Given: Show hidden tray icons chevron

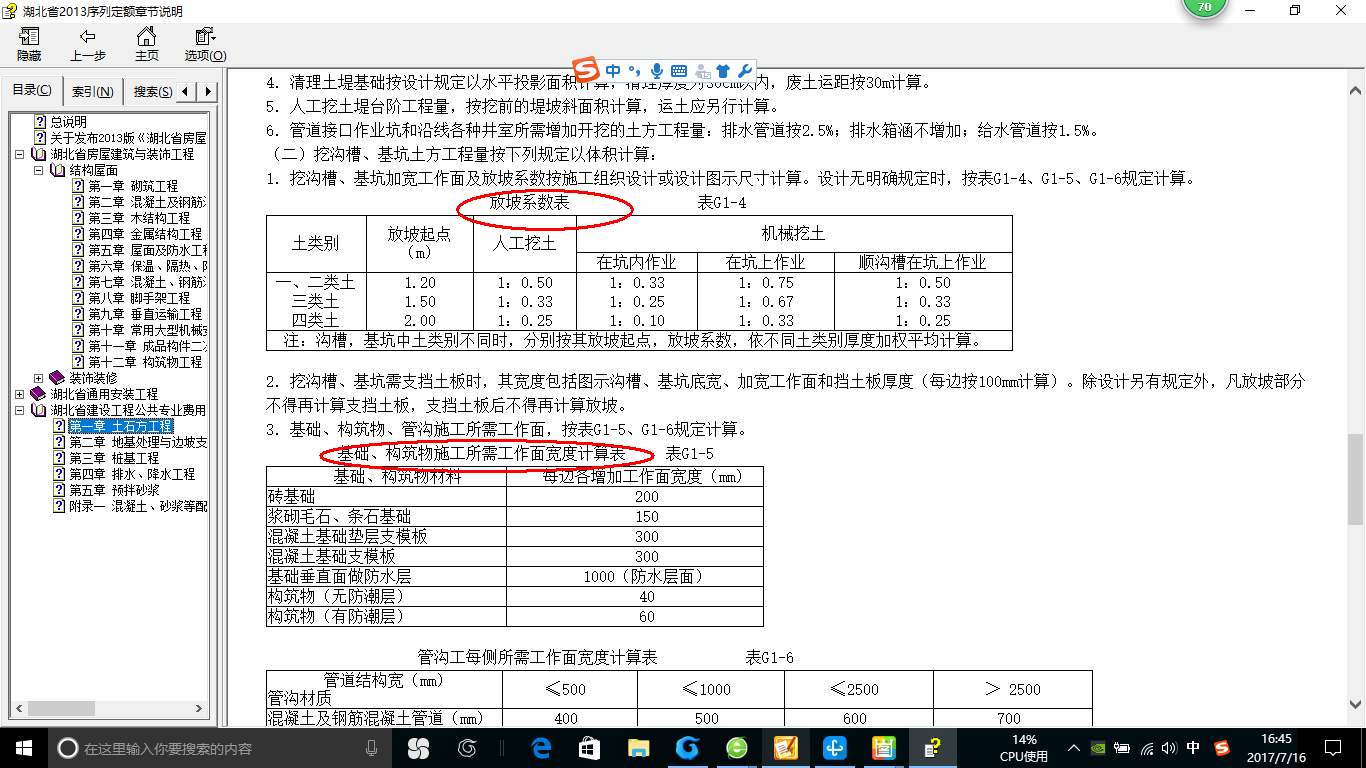Looking at the screenshot, I should pyautogui.click(x=1074, y=747).
